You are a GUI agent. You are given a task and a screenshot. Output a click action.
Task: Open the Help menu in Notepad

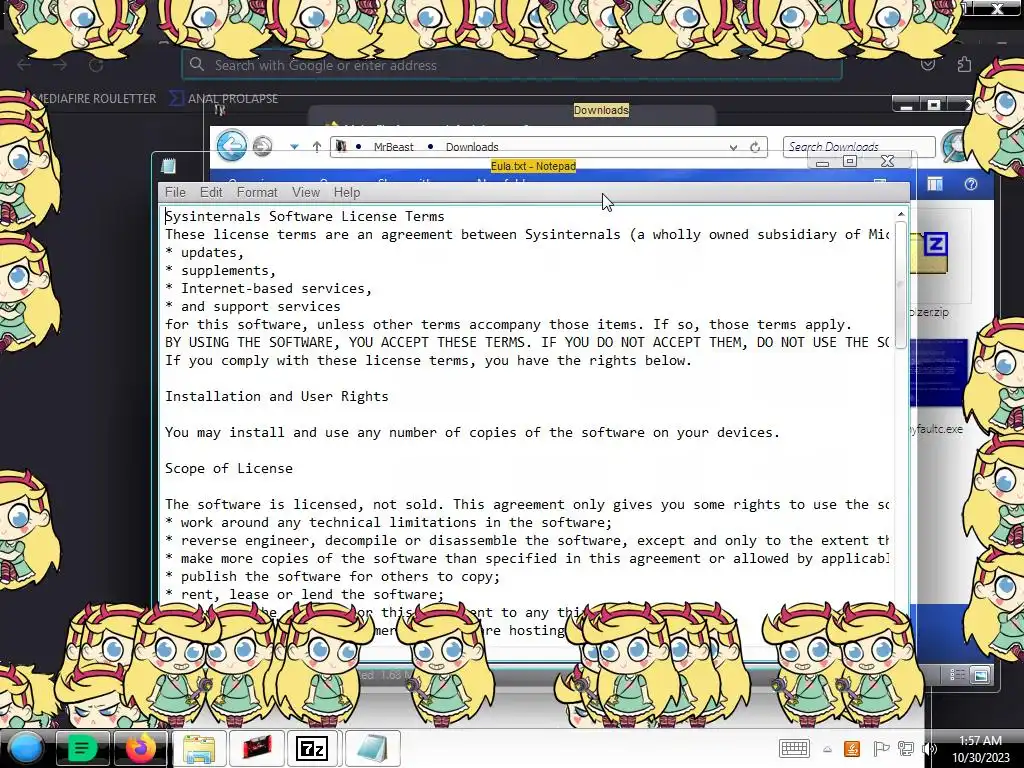[347, 192]
